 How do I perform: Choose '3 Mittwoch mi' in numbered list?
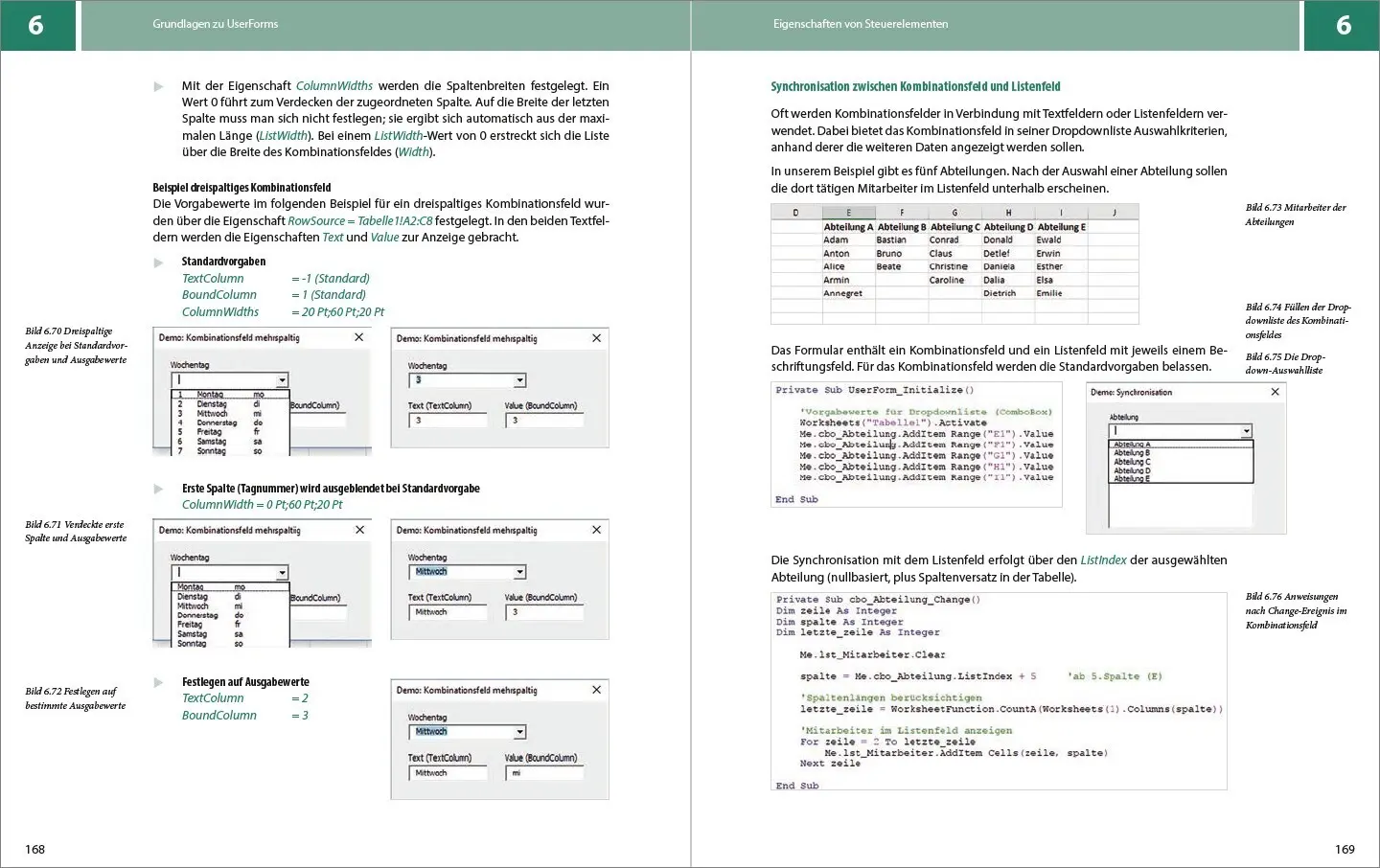click(230, 414)
